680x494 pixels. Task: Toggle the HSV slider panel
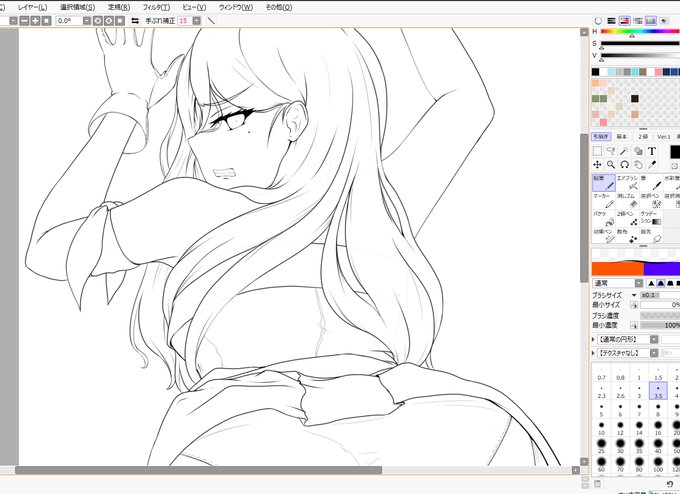(x=624, y=20)
